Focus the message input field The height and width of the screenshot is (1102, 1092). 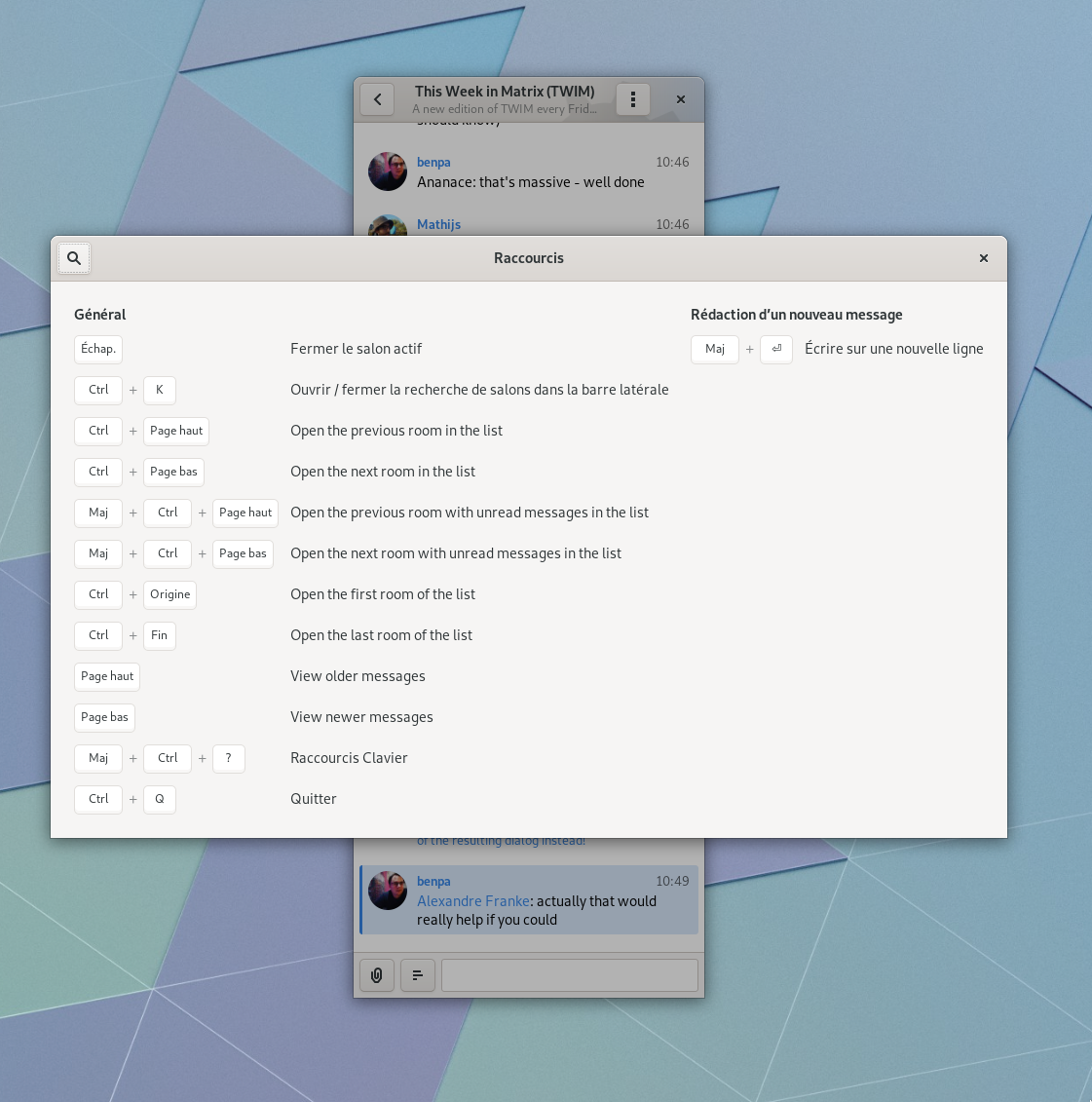(569, 975)
